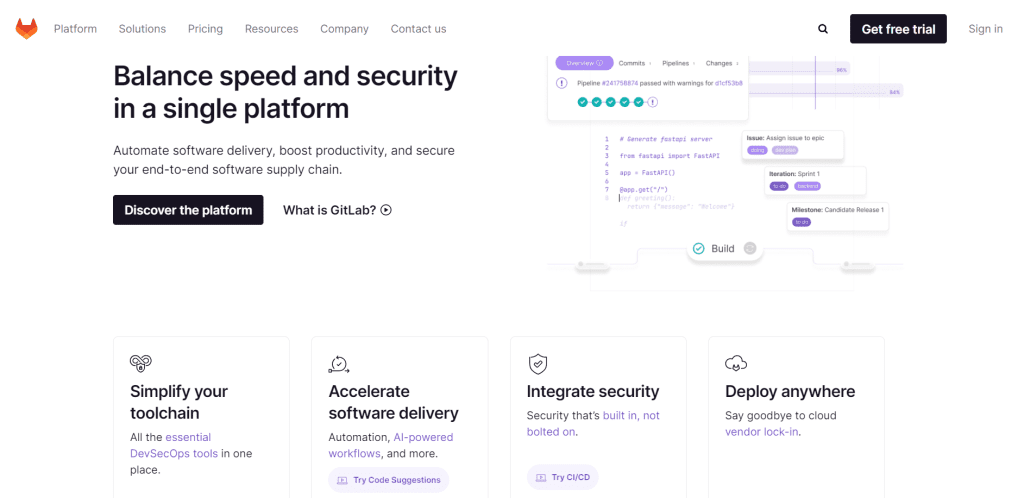Viewport: 1024px width, 498px height.
Task: Click the Get free trial button
Action: 898,29
